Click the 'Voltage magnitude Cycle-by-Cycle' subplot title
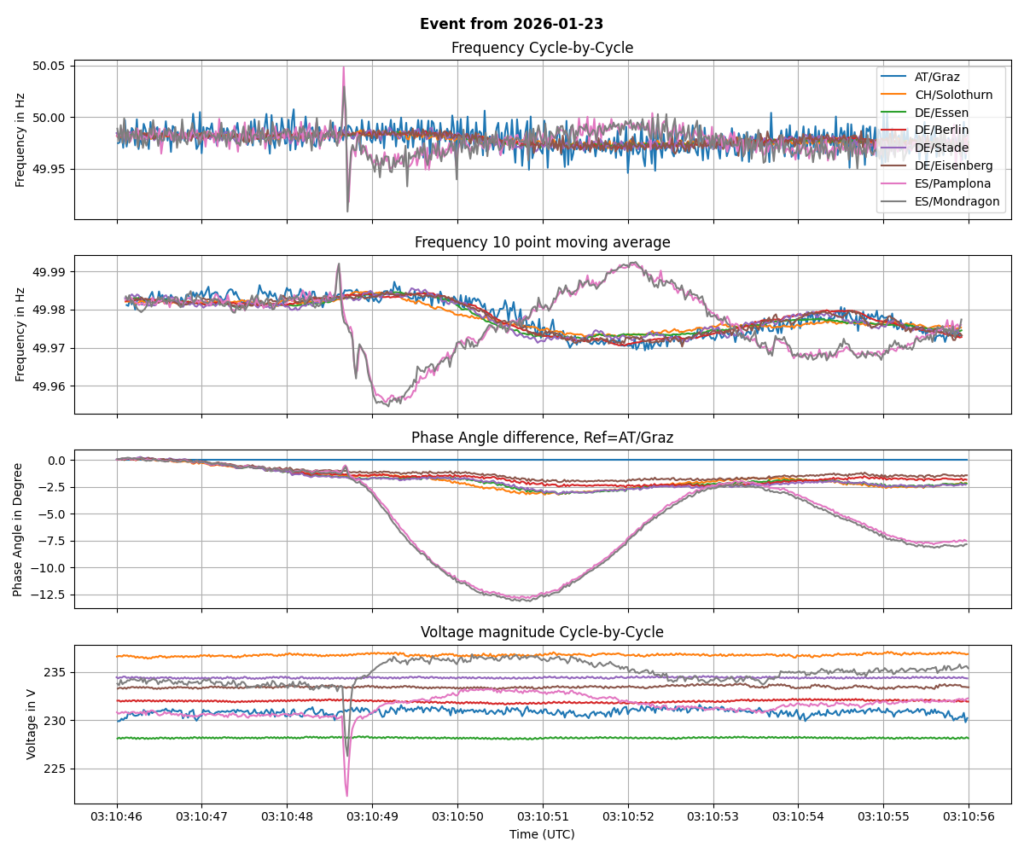Viewport: 1024px width, 853px height. 542,631
